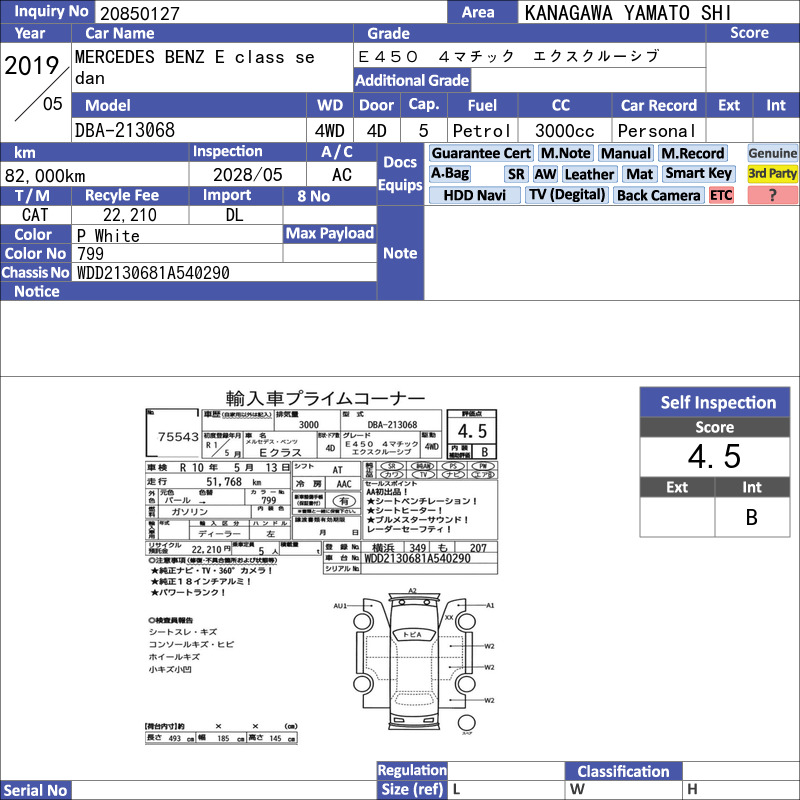
Task: Click A/C value AC
Action: (x=342, y=174)
